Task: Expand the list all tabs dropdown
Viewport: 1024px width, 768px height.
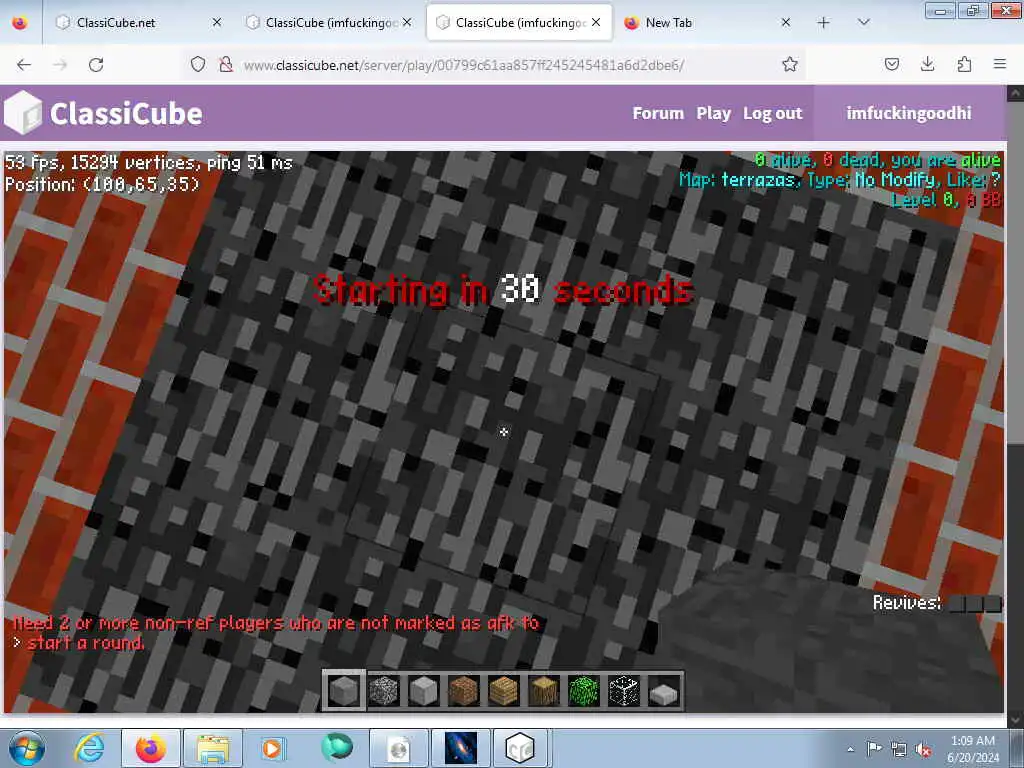Action: pyautogui.click(x=863, y=22)
